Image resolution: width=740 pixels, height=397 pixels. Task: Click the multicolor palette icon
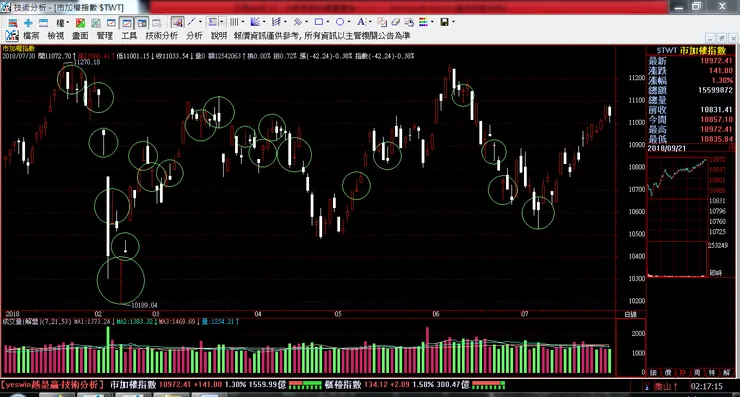(423, 22)
